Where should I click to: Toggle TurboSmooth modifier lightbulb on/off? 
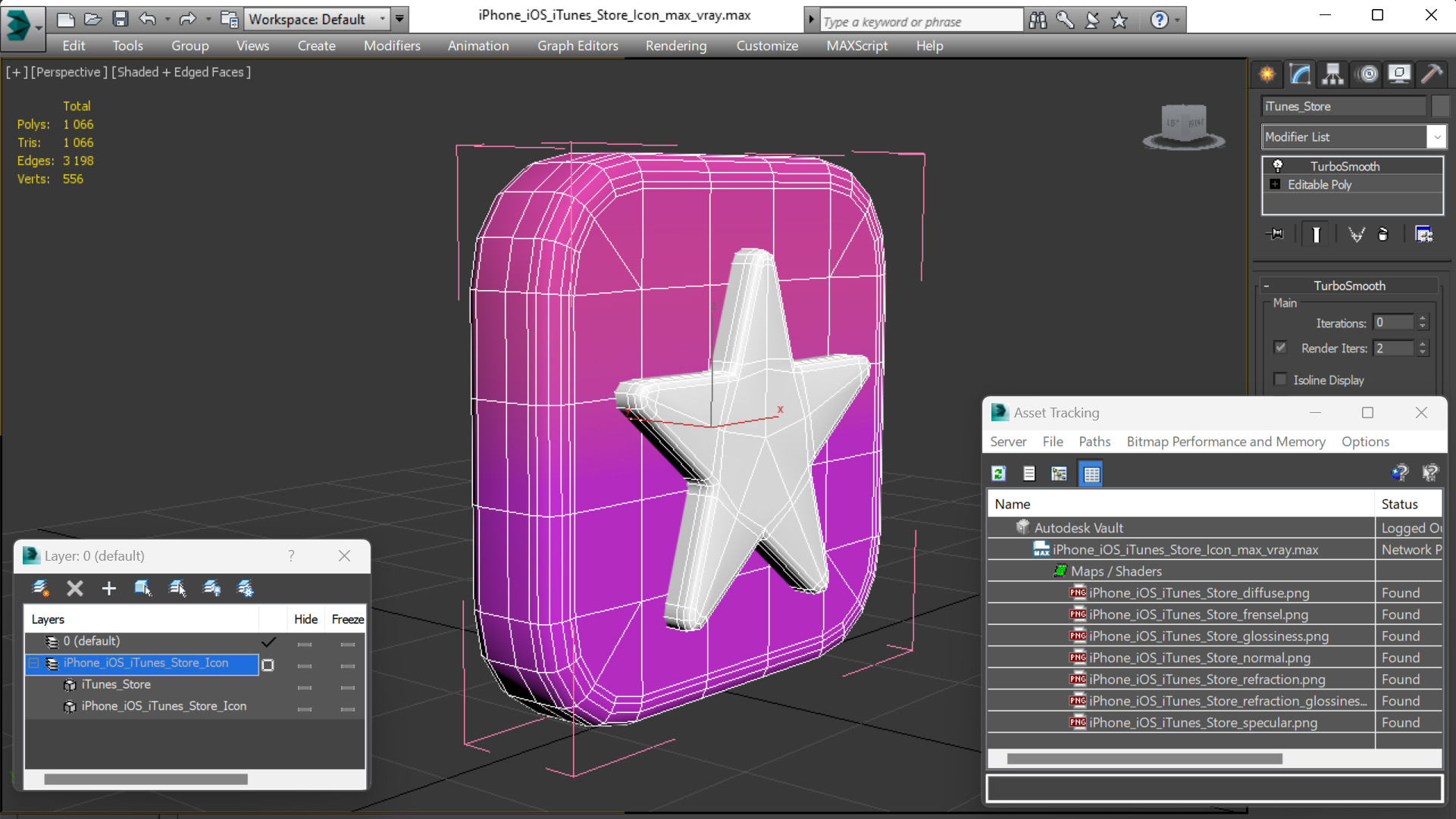1277,165
